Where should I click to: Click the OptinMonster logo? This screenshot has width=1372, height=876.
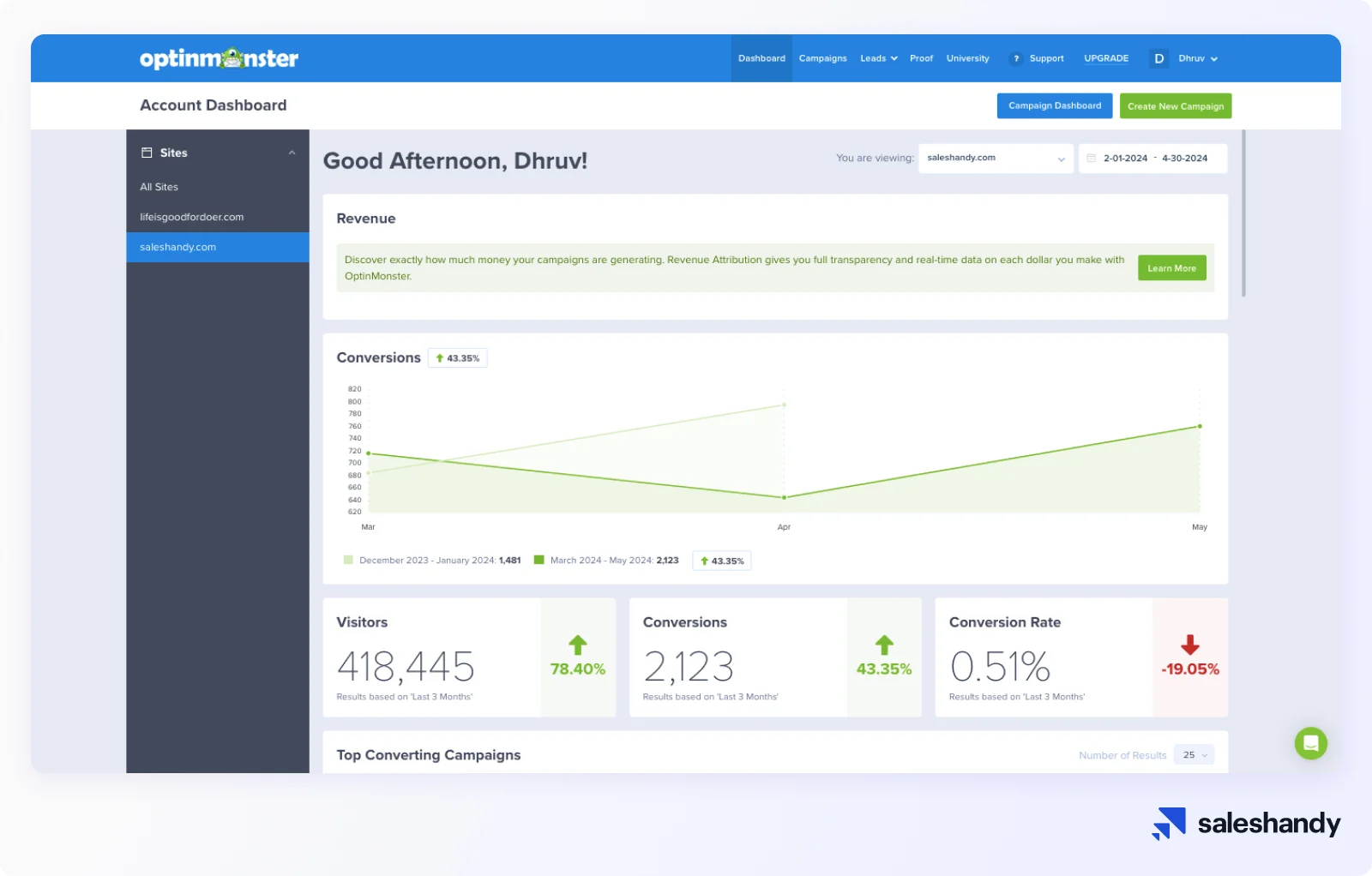coord(219,58)
